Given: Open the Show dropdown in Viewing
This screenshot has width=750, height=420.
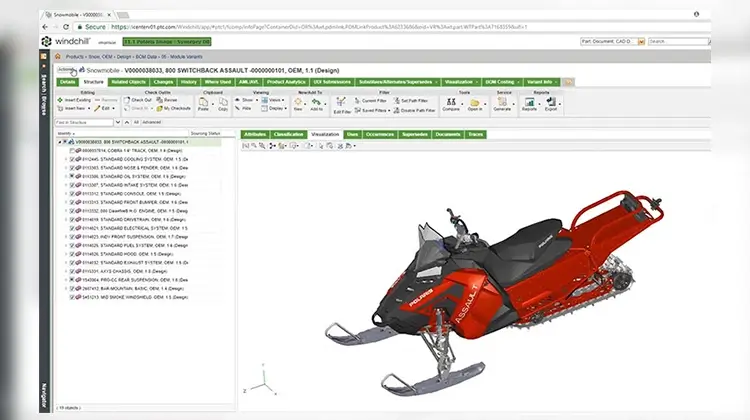Looking at the screenshot, I should point(257,100).
